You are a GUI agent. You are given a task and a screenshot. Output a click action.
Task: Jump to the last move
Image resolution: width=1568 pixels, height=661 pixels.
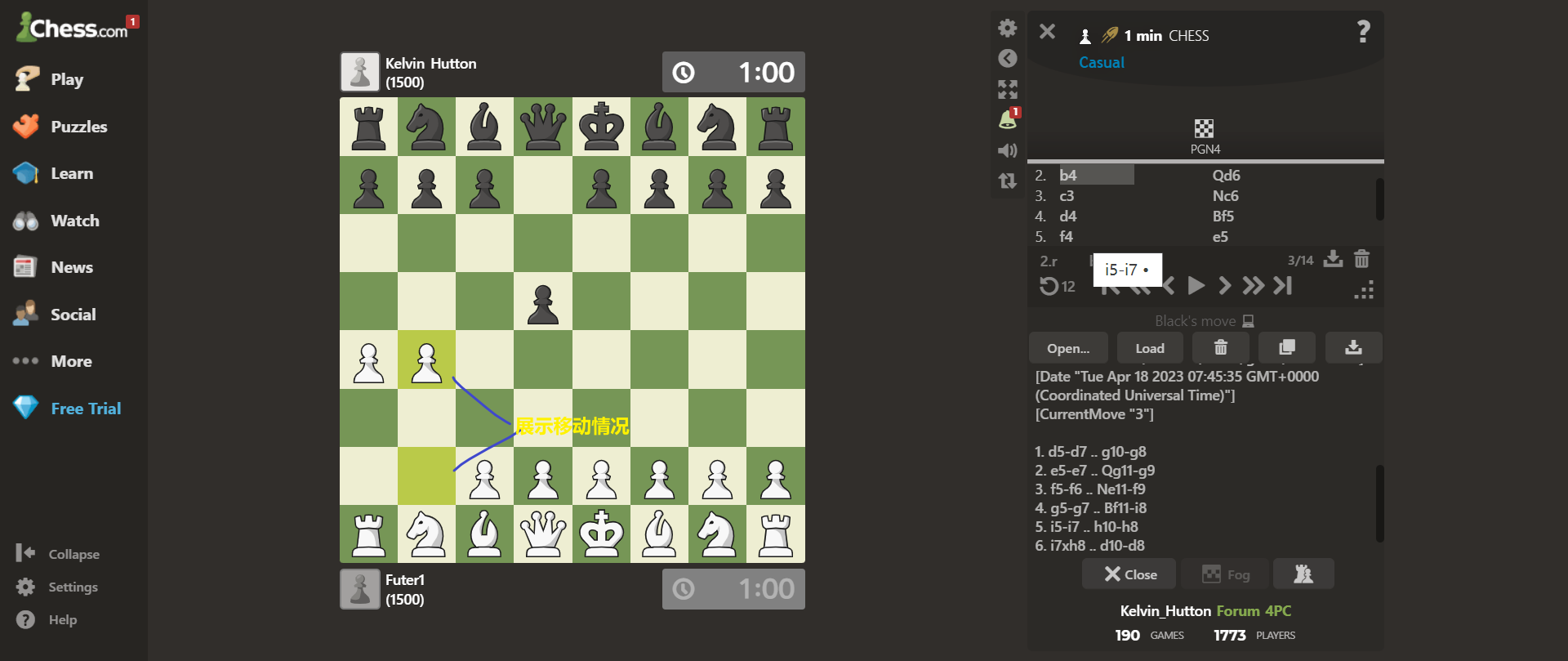coord(1283,285)
